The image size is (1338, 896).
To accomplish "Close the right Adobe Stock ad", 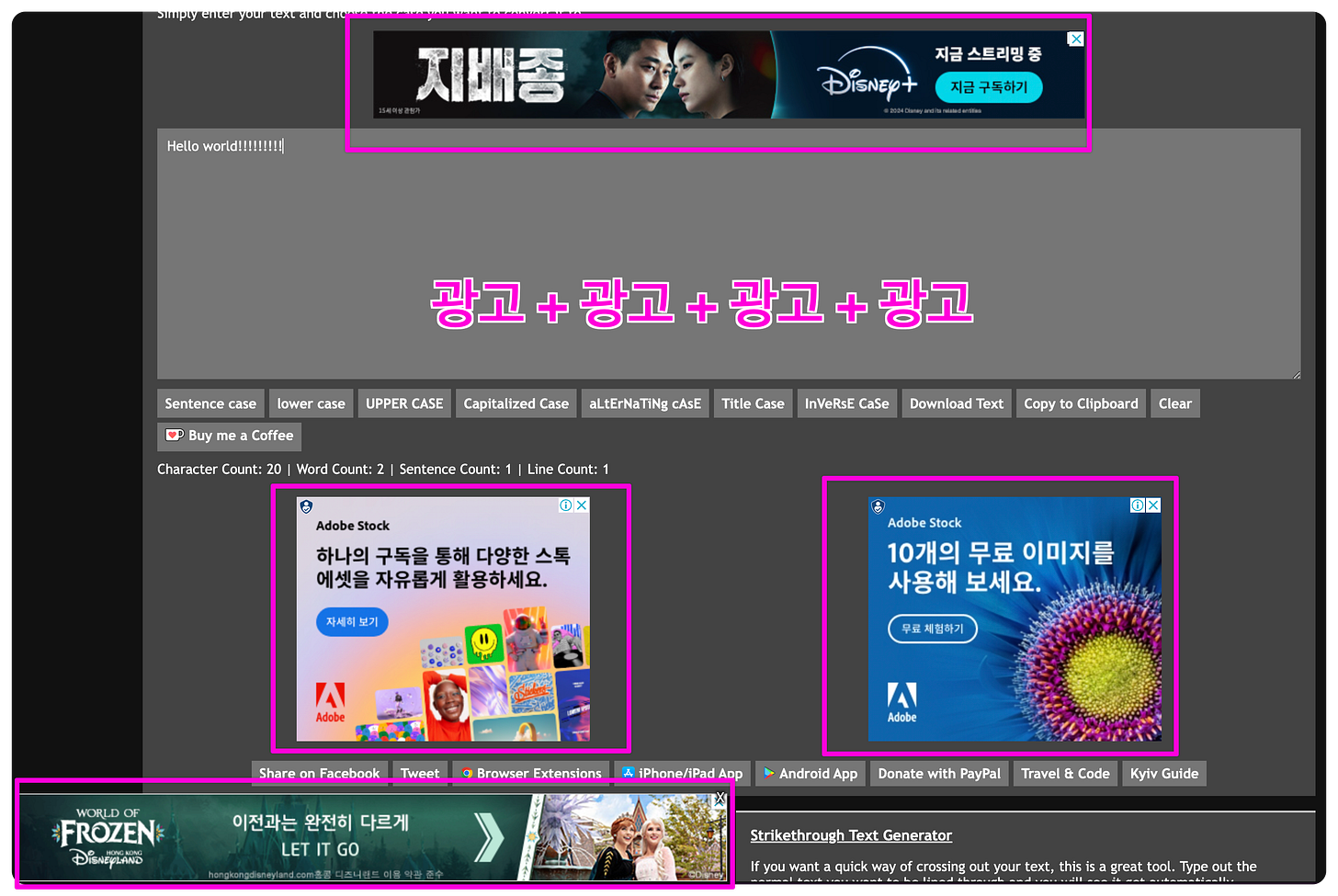I will 1153,505.
